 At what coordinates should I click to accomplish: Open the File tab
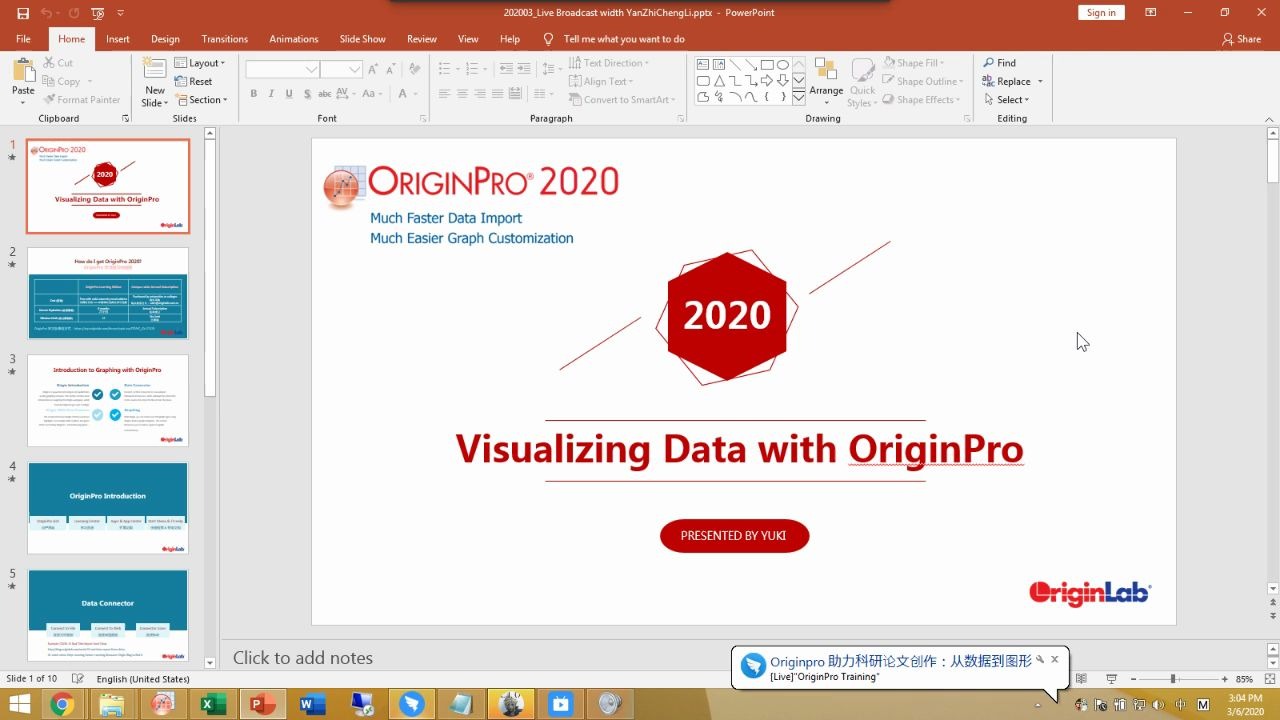point(23,39)
